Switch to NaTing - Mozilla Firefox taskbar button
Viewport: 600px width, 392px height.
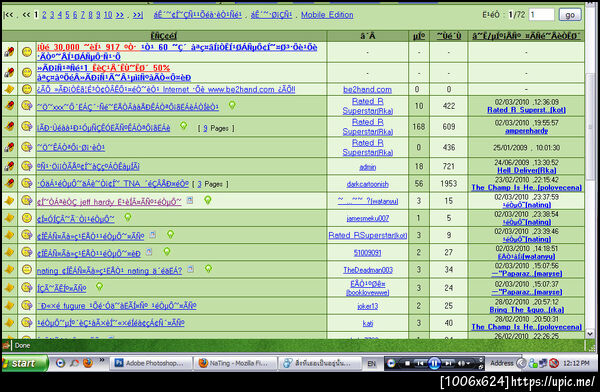pyautogui.click(x=235, y=363)
